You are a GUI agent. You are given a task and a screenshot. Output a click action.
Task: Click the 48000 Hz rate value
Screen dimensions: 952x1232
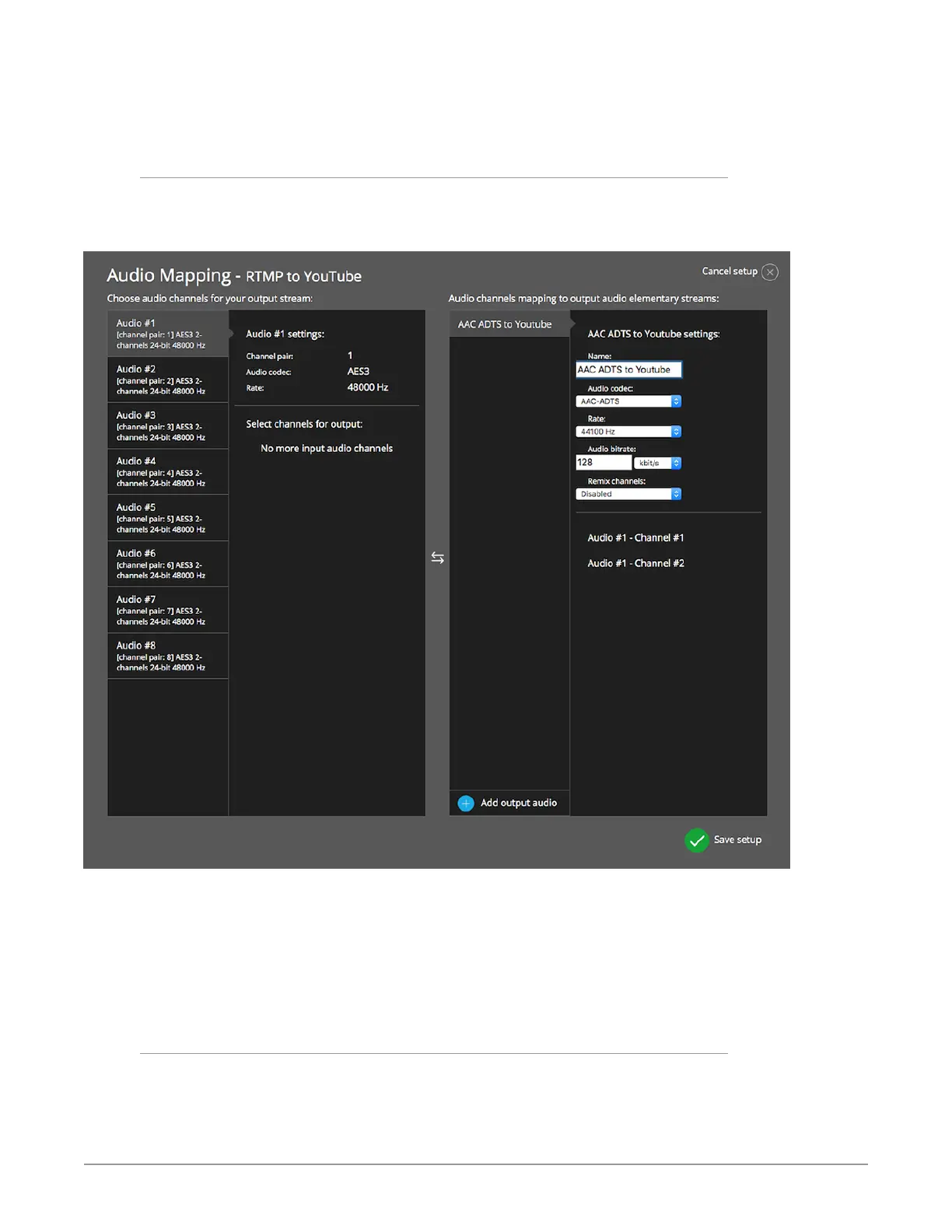pyautogui.click(x=368, y=387)
